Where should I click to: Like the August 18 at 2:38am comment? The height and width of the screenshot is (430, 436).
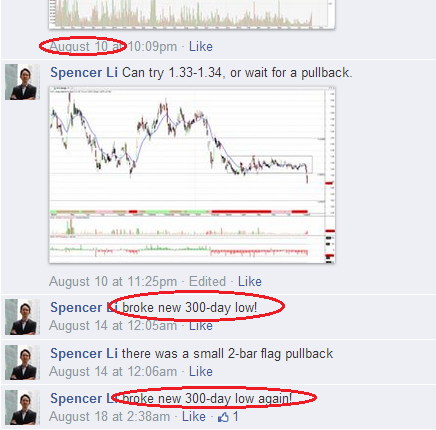[194, 416]
